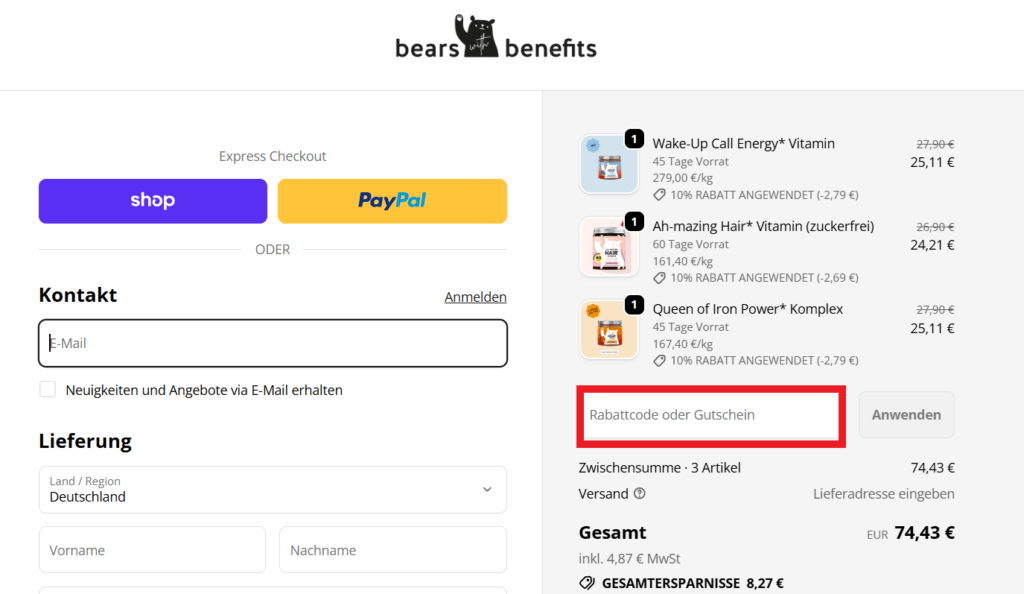Click the chevron on the Deutschland dropdown
The height and width of the screenshot is (594, 1024).
[487, 490]
